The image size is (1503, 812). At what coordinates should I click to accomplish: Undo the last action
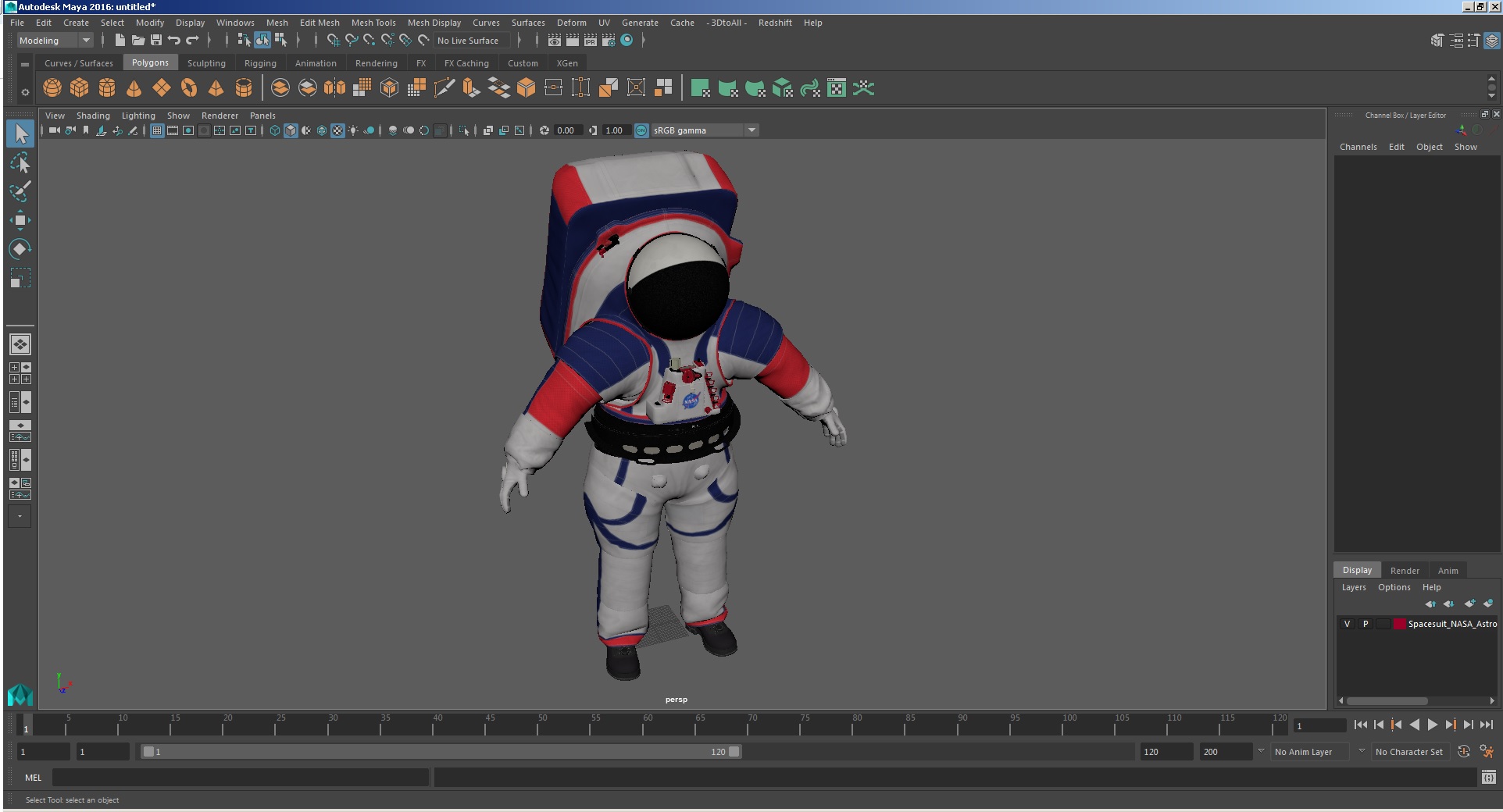tap(174, 41)
